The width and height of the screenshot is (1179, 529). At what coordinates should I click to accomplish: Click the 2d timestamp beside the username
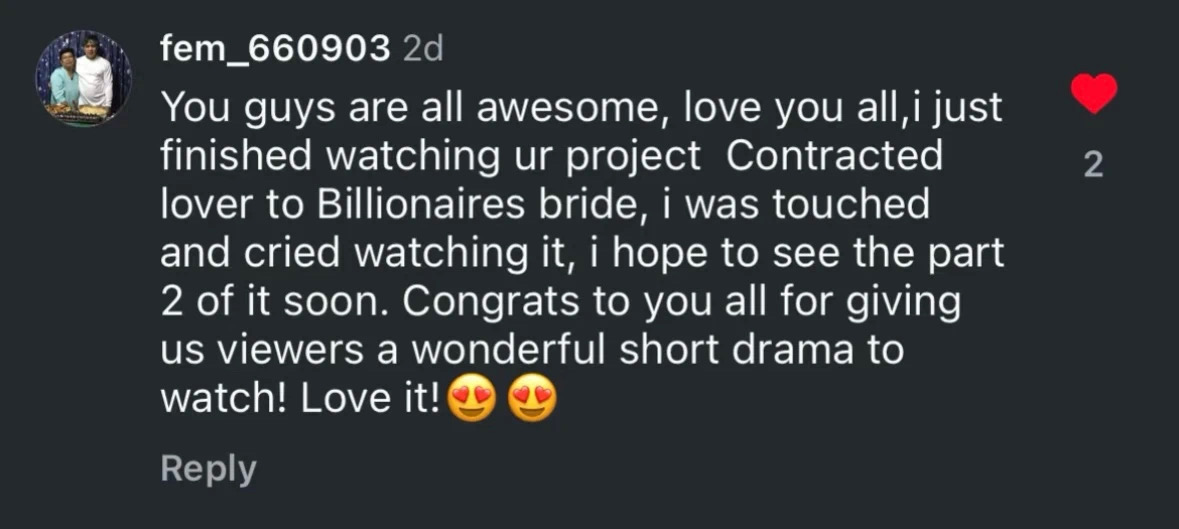pyautogui.click(x=422, y=49)
